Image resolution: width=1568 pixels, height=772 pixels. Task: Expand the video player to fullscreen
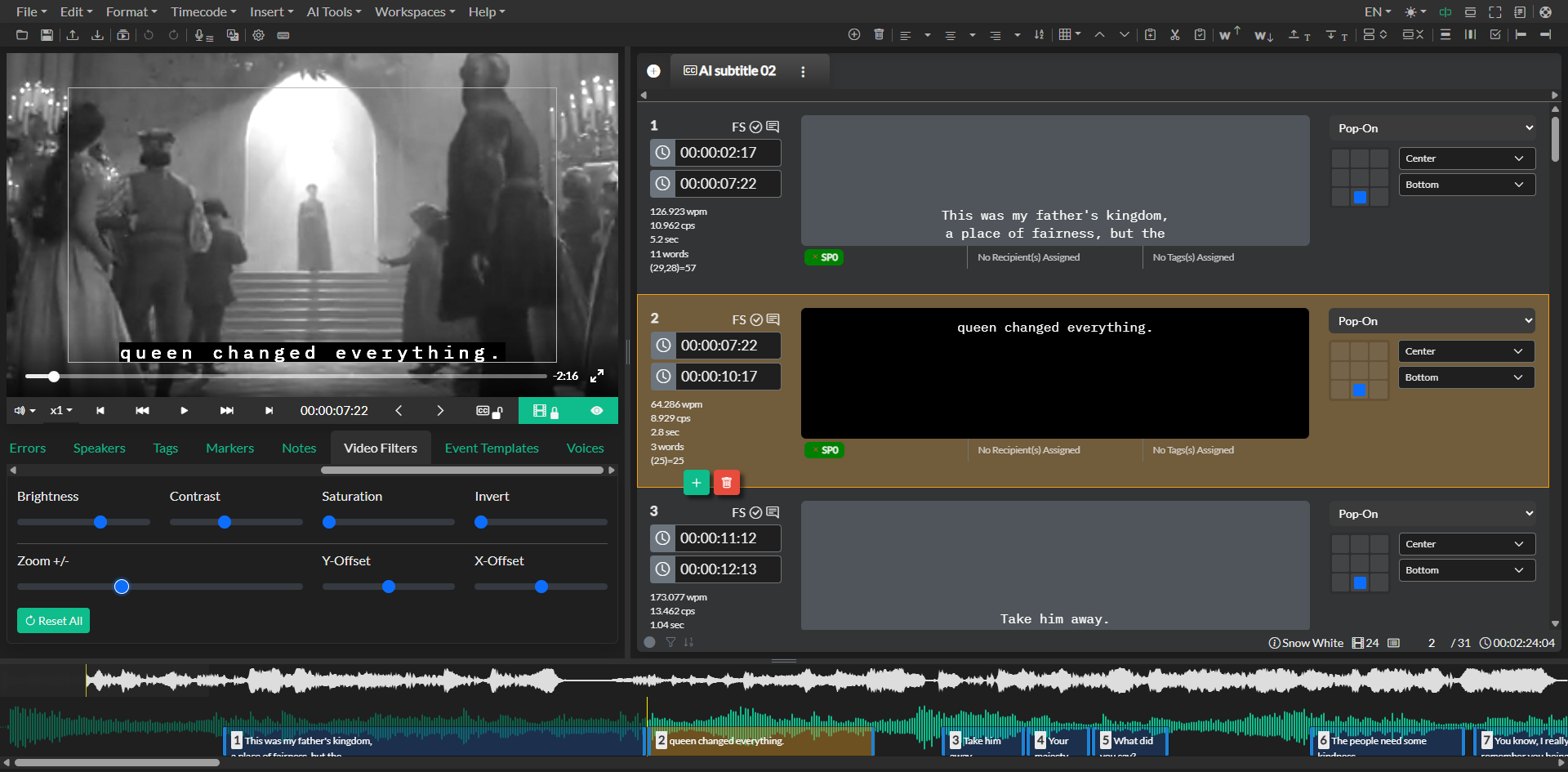point(597,376)
